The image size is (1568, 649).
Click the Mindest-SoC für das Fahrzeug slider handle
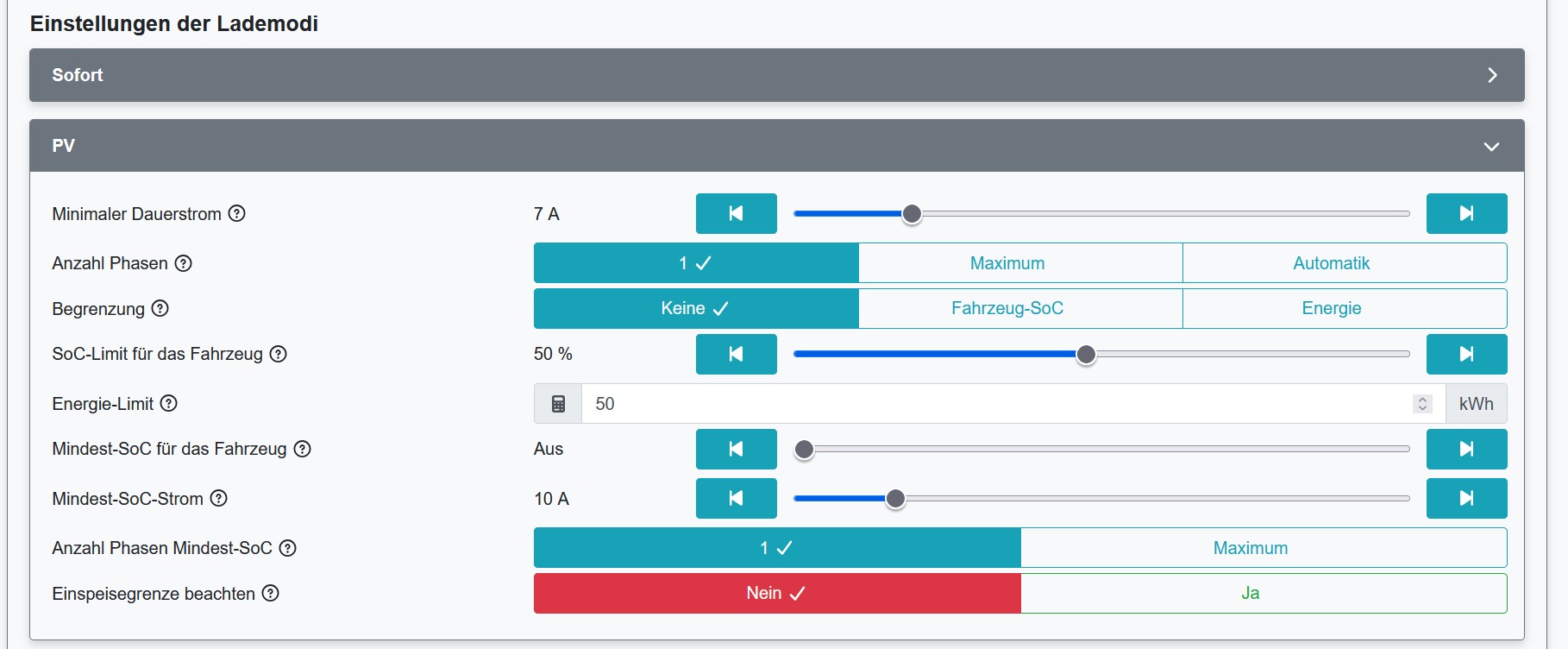click(804, 450)
